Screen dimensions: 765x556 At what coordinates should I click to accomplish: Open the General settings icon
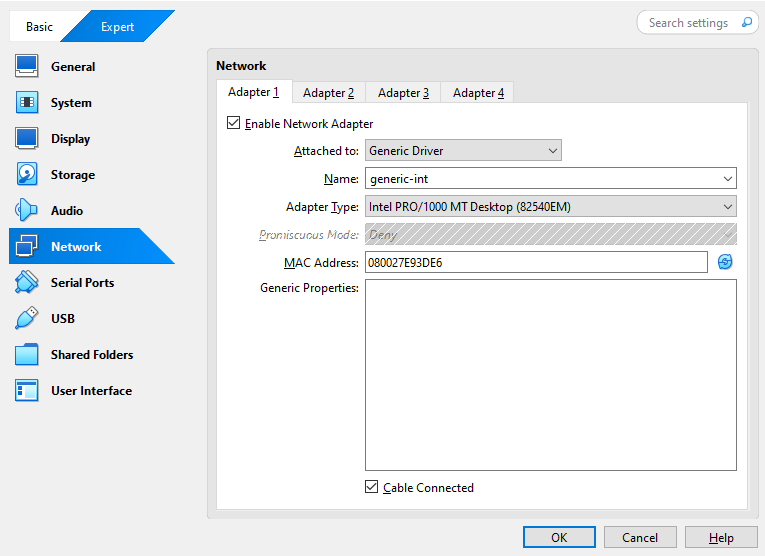coord(27,67)
